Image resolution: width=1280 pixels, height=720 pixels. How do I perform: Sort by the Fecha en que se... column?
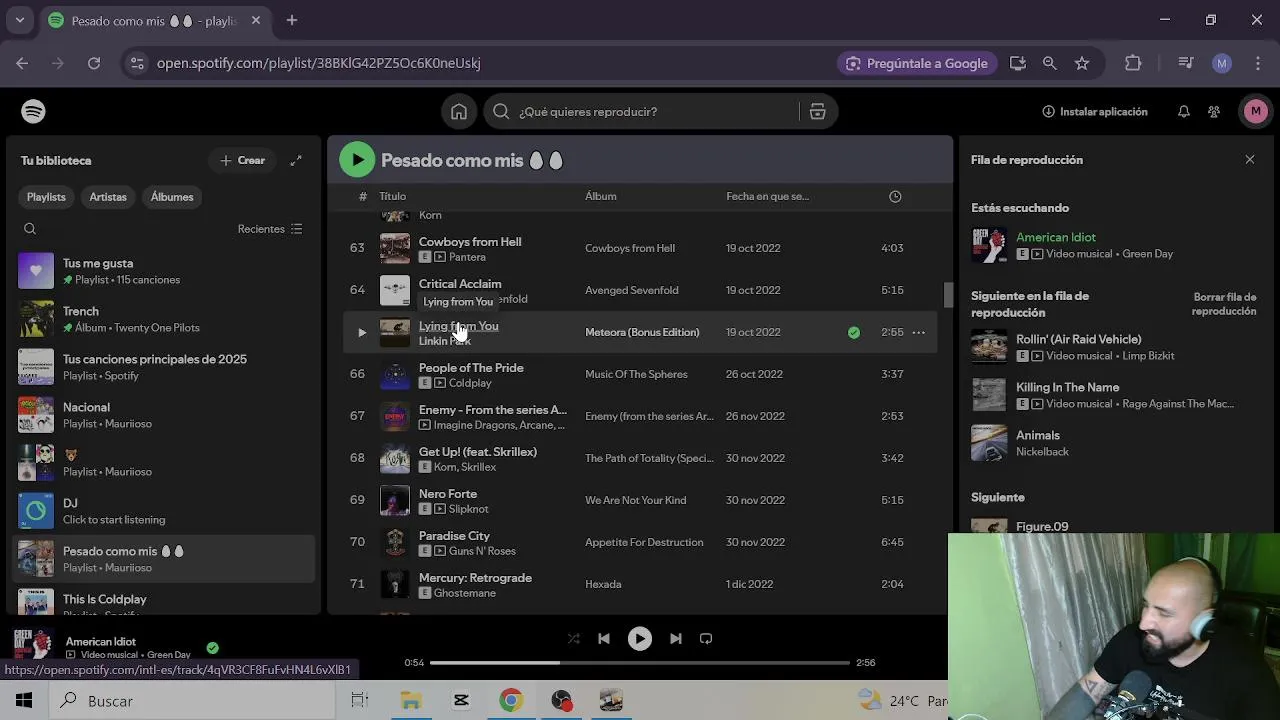[767, 196]
